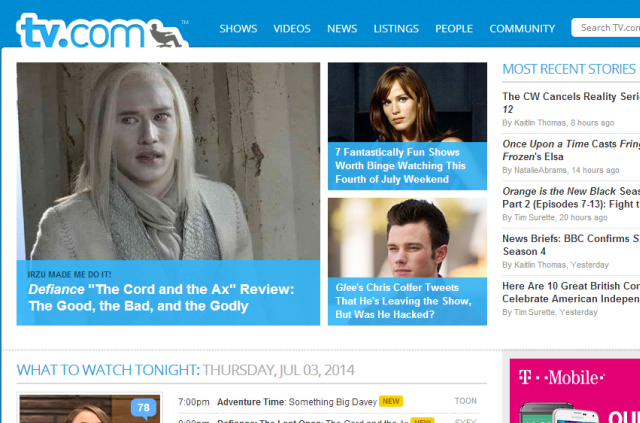
Task: Open The CW Cancels Reality Series story
Action: (571, 103)
